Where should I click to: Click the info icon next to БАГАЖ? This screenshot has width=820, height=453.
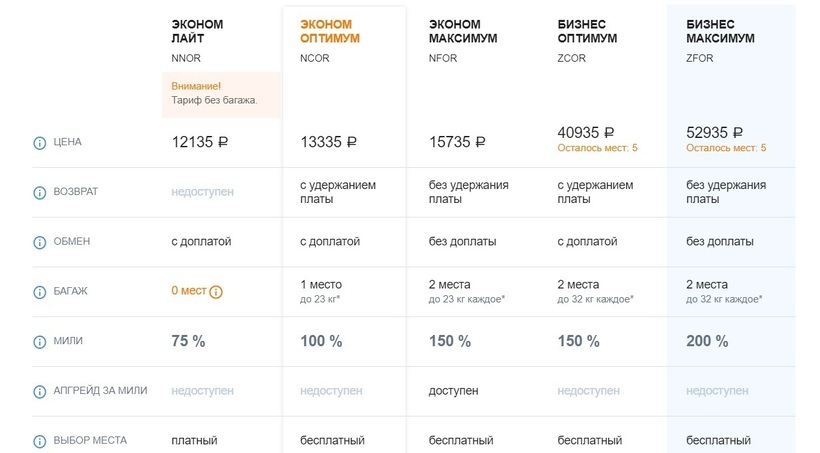40,292
